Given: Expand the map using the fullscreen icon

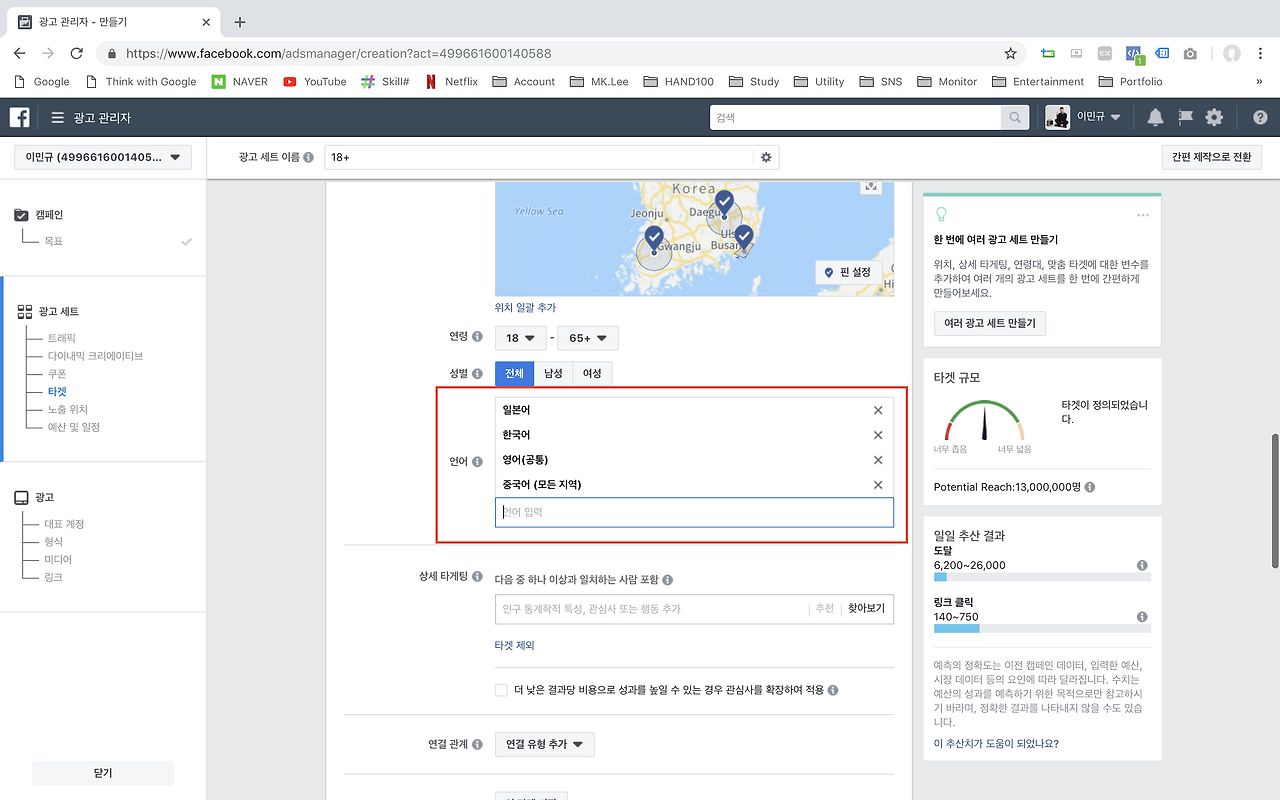Looking at the screenshot, I should tap(870, 186).
